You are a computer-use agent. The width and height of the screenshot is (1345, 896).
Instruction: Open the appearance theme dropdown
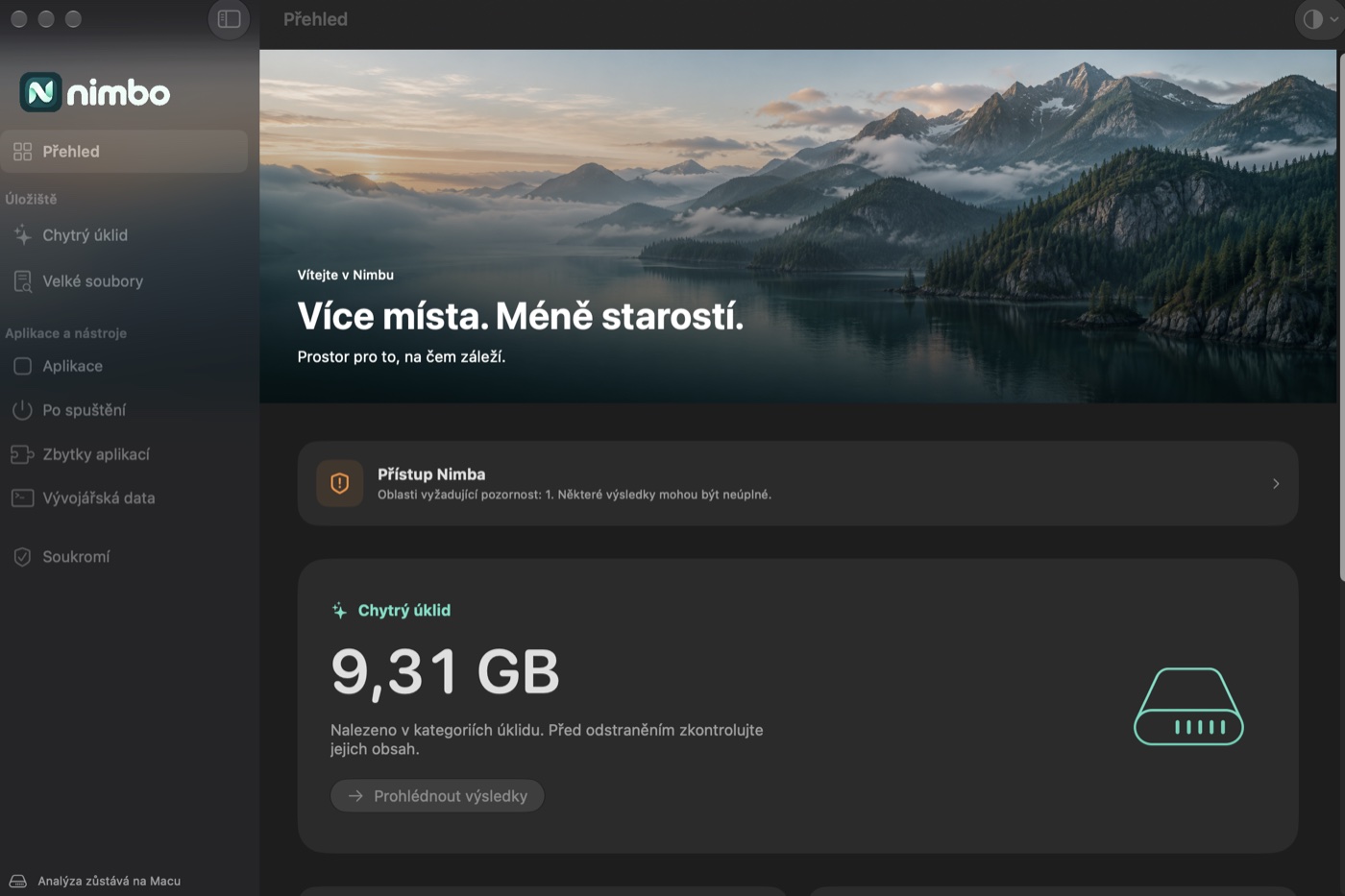click(1320, 19)
